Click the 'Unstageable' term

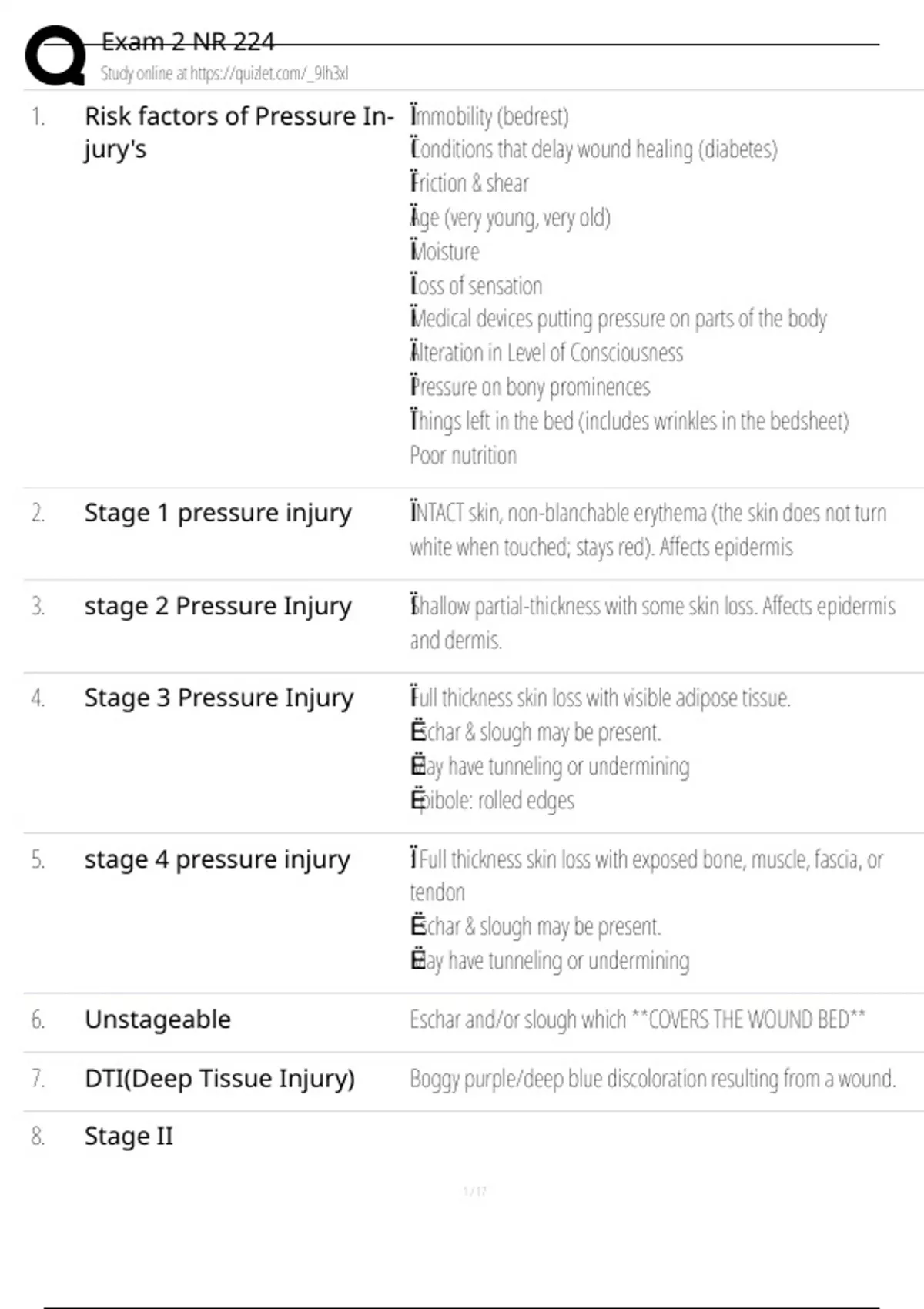(x=158, y=1019)
